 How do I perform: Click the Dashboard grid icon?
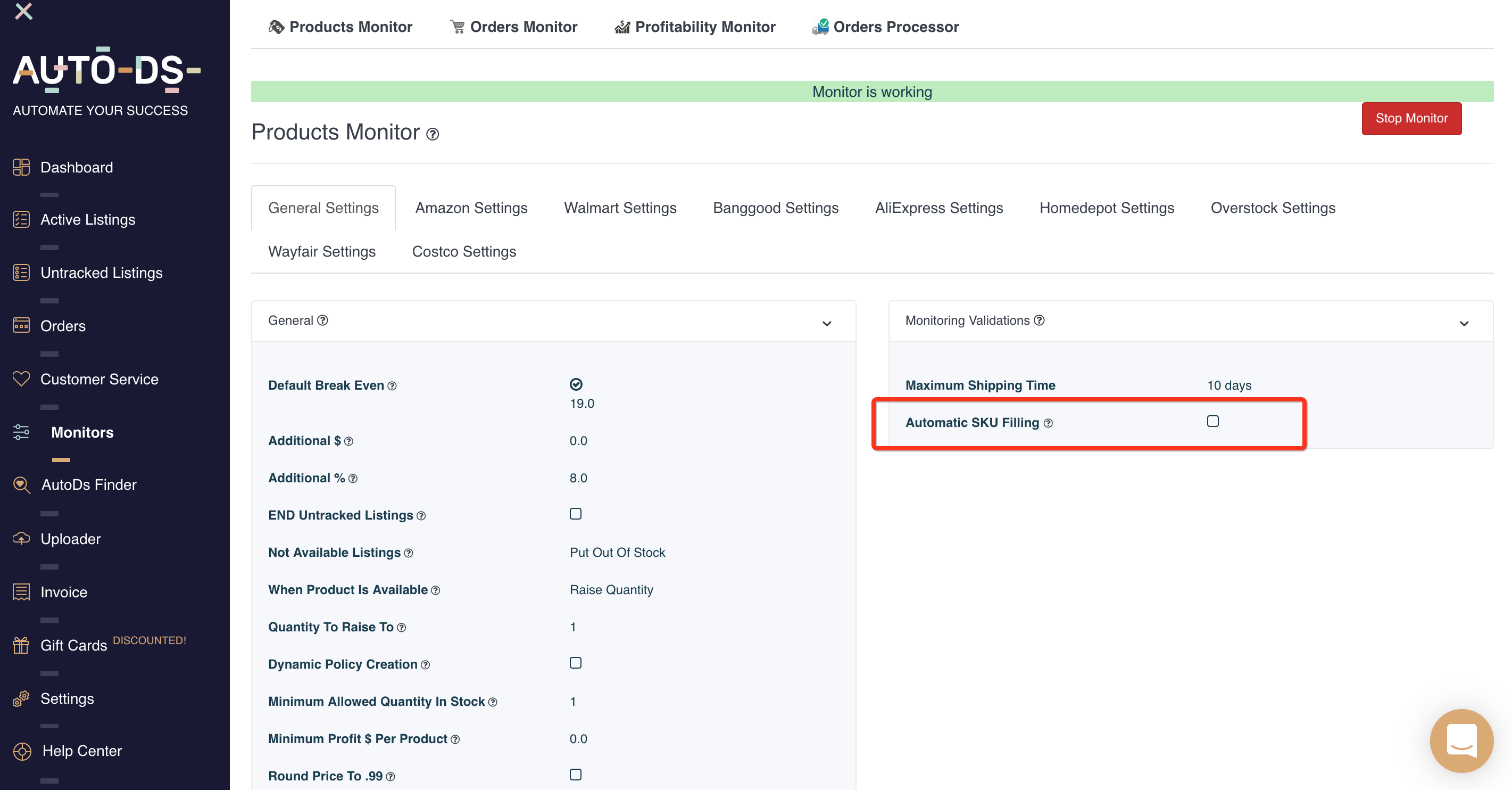tap(21, 167)
